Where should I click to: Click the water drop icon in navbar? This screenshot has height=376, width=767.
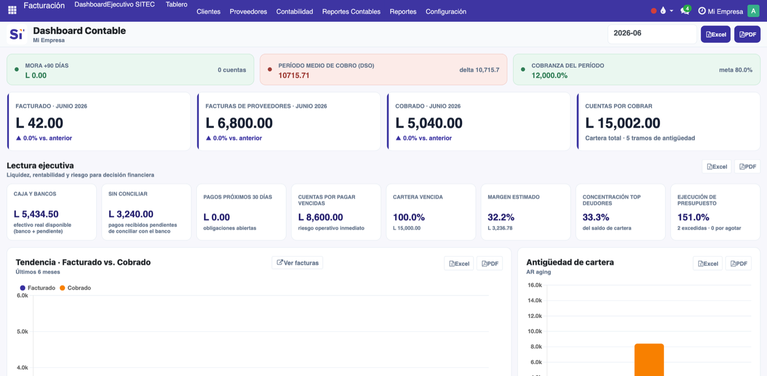(663, 11)
